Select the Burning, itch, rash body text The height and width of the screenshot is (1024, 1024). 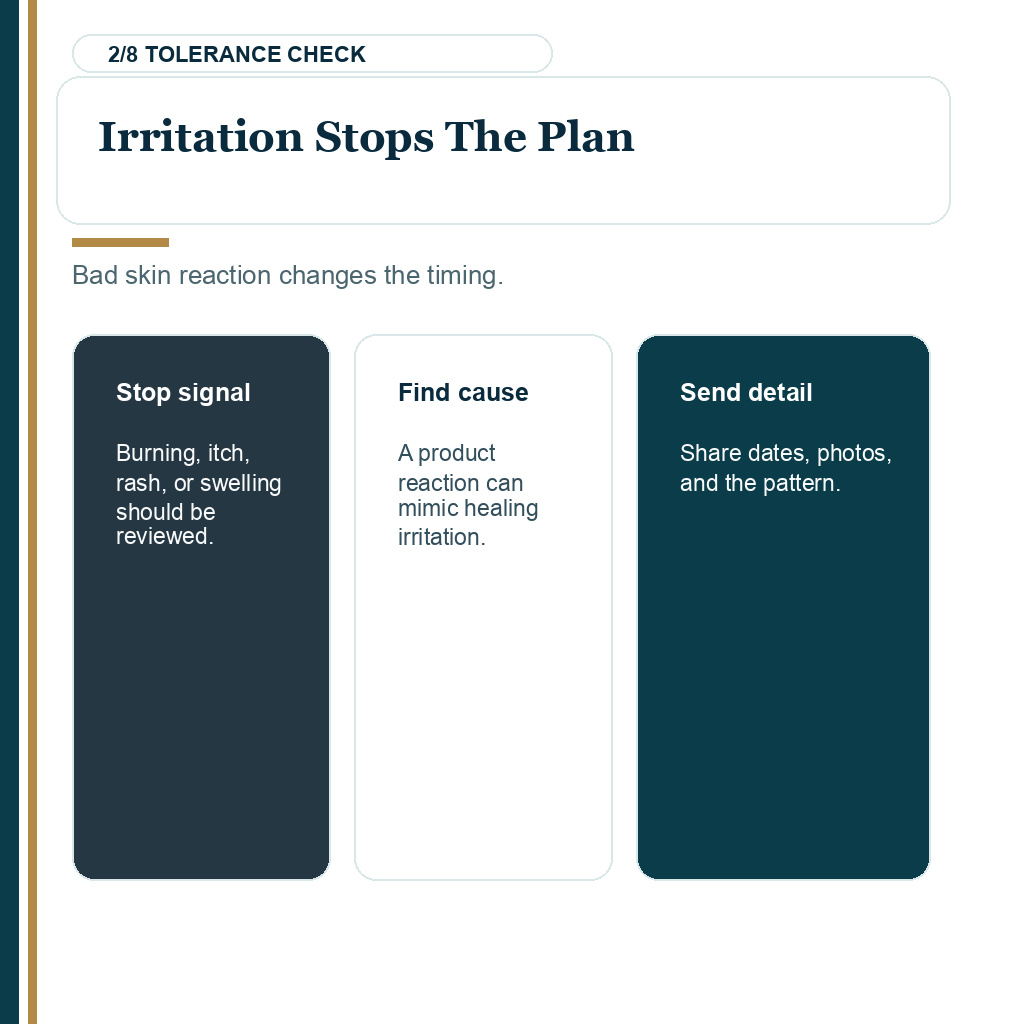(199, 494)
